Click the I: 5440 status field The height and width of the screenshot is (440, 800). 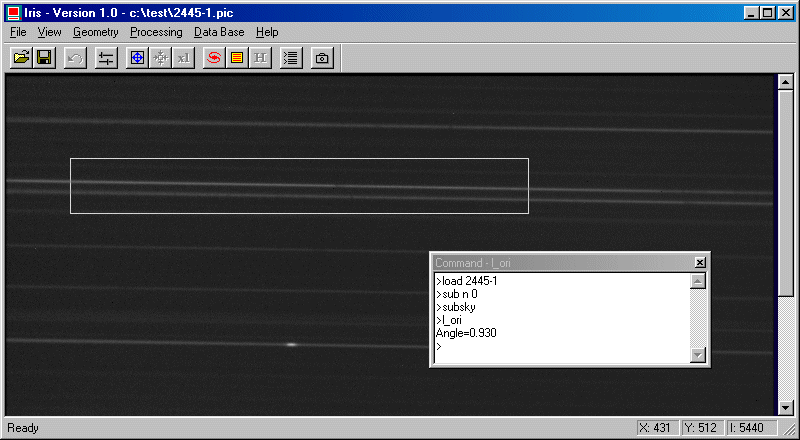752,428
